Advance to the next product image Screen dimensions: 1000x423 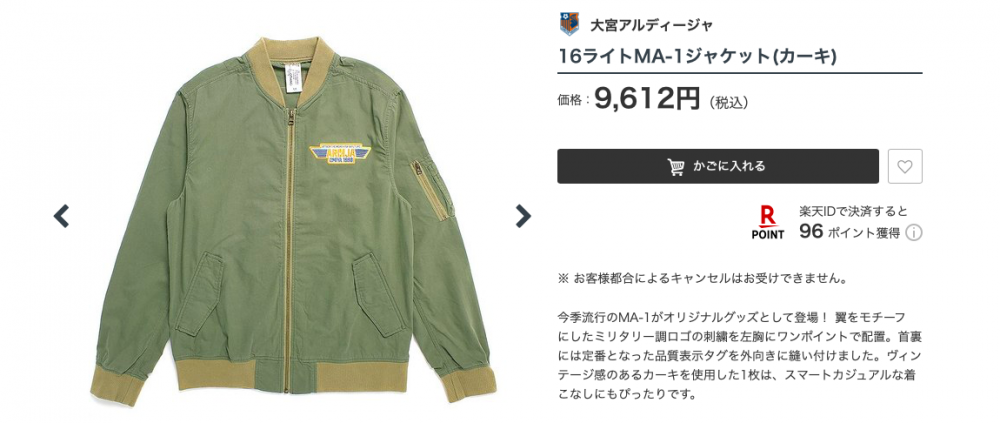[x=522, y=216]
